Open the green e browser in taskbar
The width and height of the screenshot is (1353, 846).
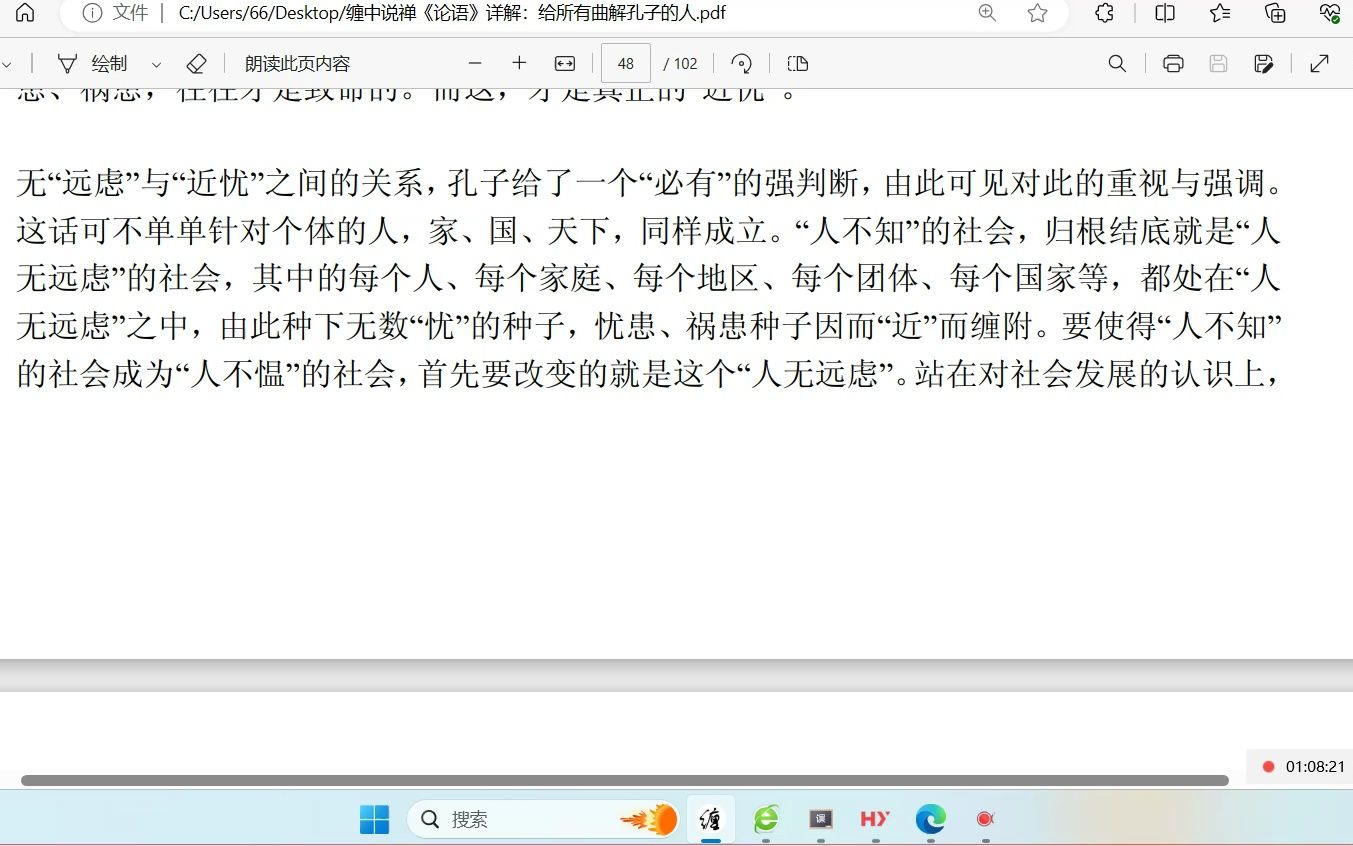pyautogui.click(x=766, y=819)
